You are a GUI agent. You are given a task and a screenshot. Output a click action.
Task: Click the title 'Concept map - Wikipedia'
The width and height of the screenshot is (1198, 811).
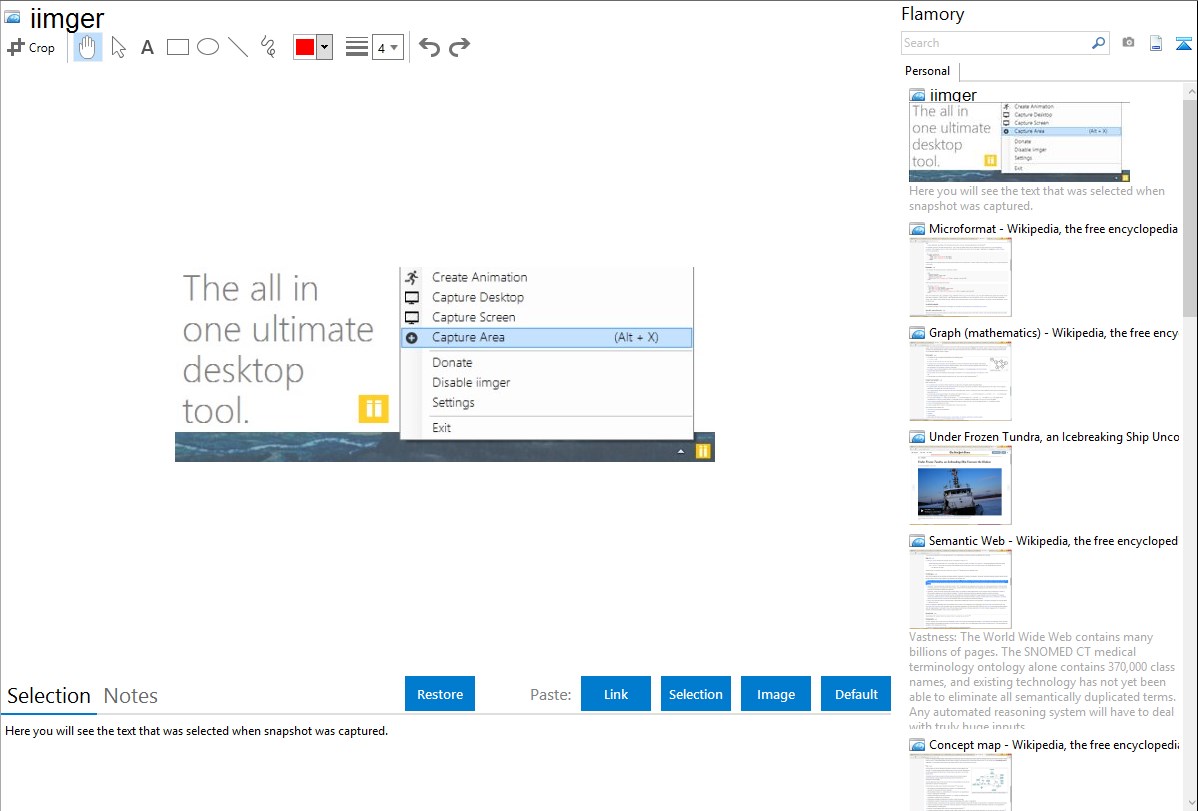click(1053, 744)
